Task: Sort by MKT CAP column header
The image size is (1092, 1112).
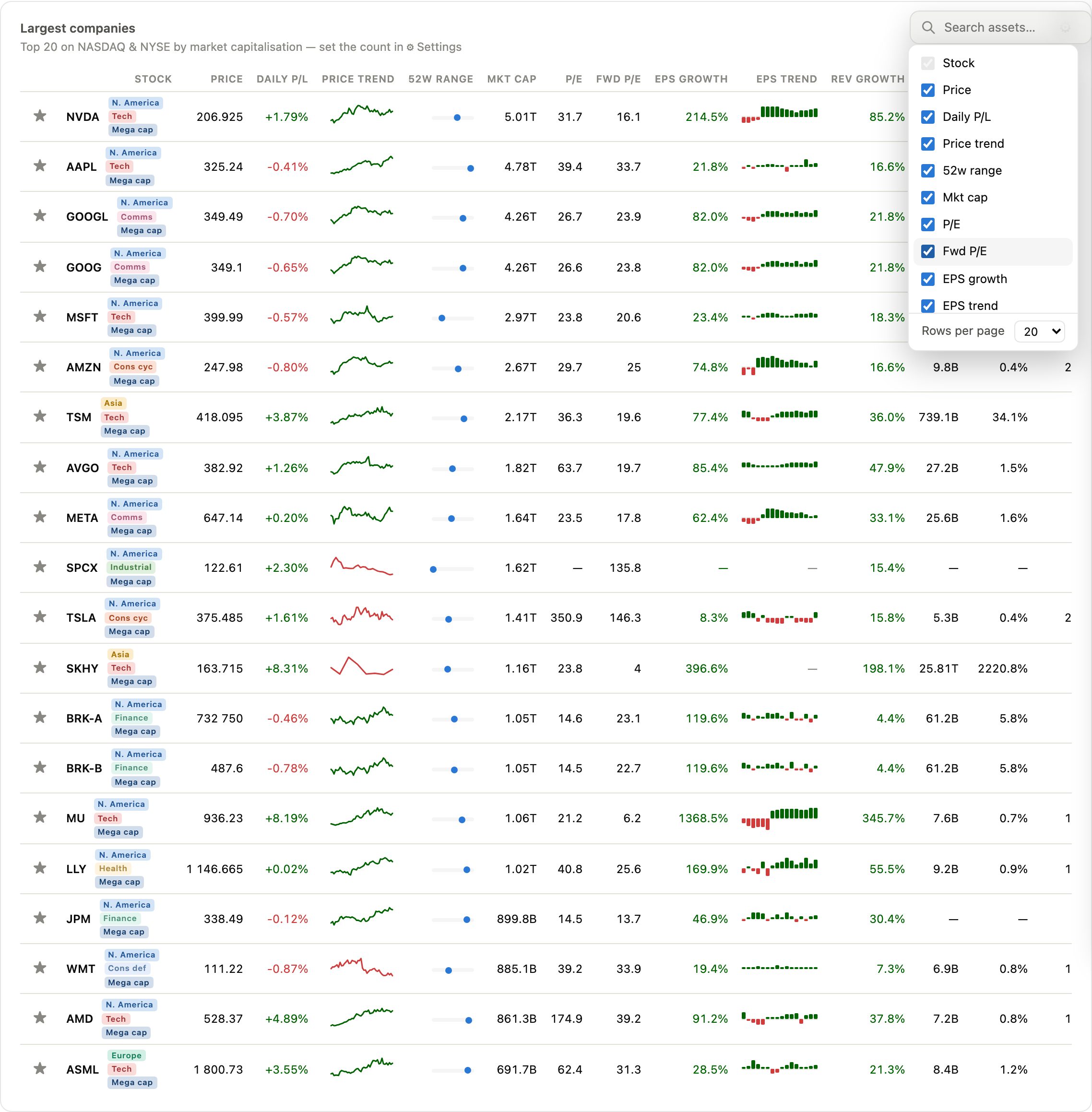Action: [x=511, y=79]
